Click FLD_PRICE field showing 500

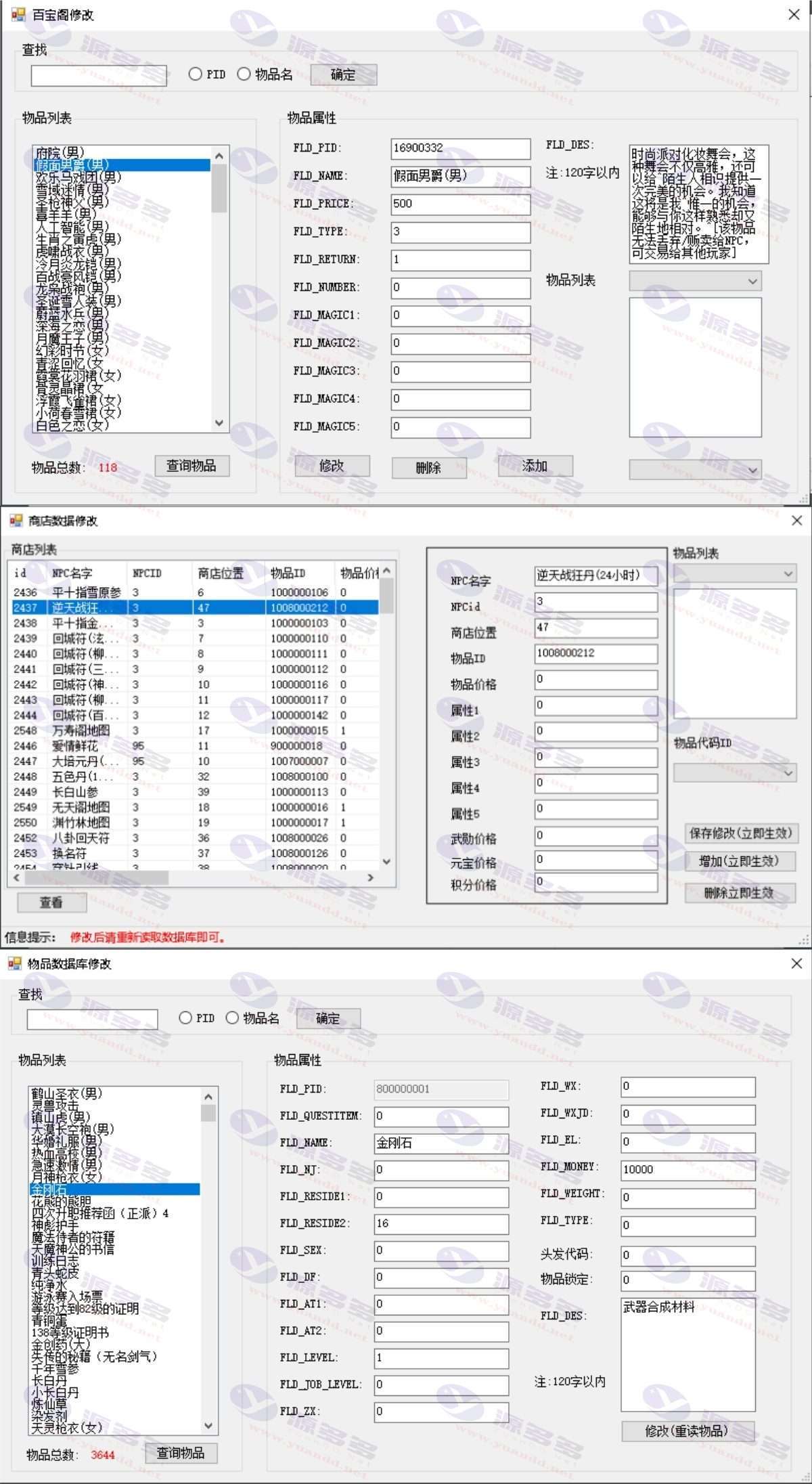tap(460, 204)
